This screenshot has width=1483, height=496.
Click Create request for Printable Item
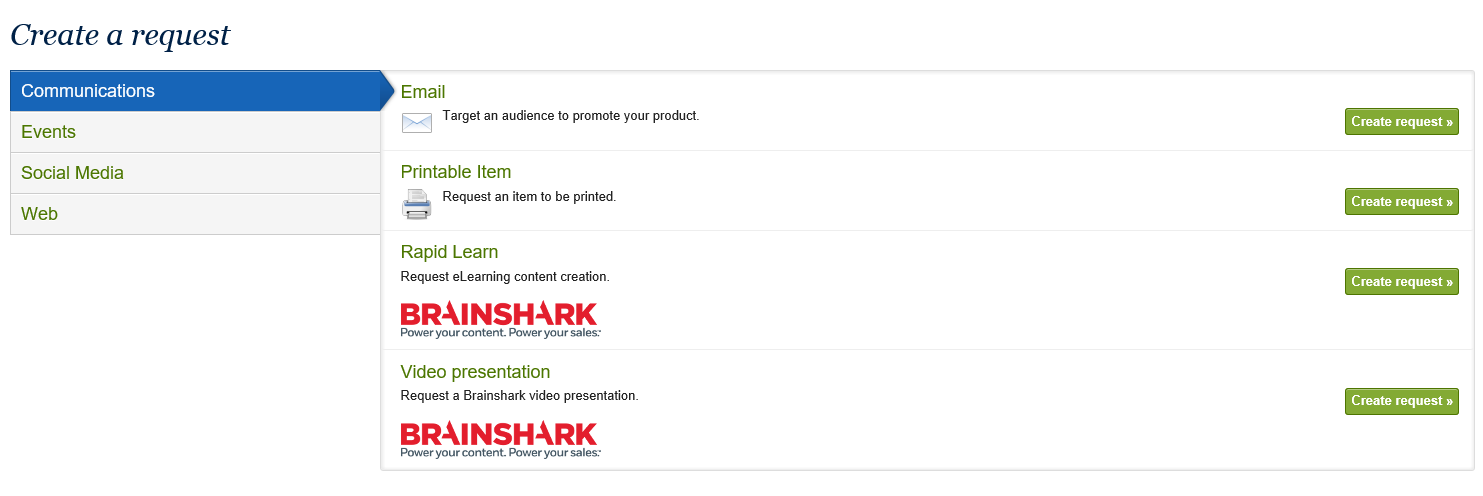(x=1401, y=202)
